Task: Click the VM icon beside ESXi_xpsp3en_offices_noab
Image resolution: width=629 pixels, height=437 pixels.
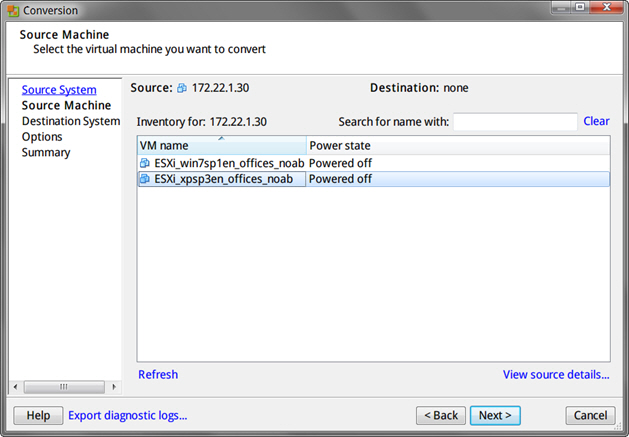Action: (x=145, y=179)
